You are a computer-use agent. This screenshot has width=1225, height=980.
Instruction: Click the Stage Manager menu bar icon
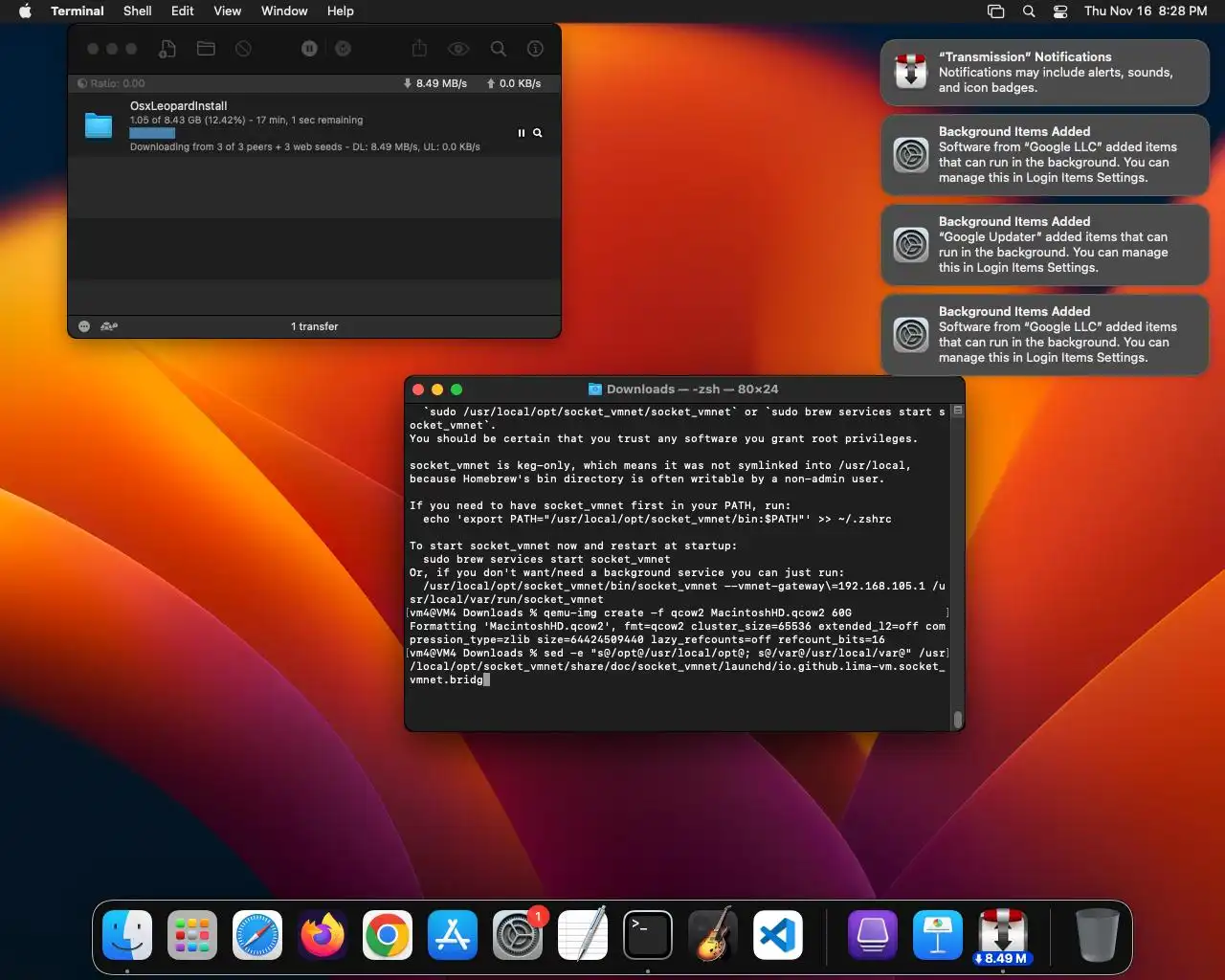pyautogui.click(x=995, y=11)
